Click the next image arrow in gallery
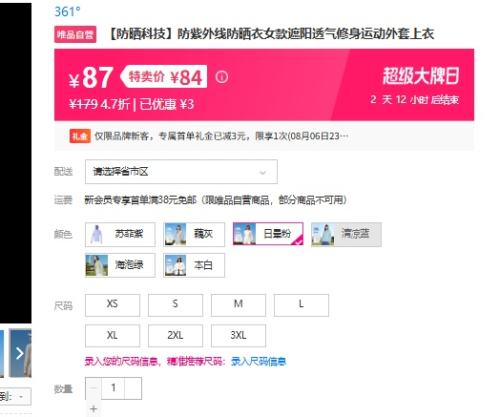 [20, 353]
